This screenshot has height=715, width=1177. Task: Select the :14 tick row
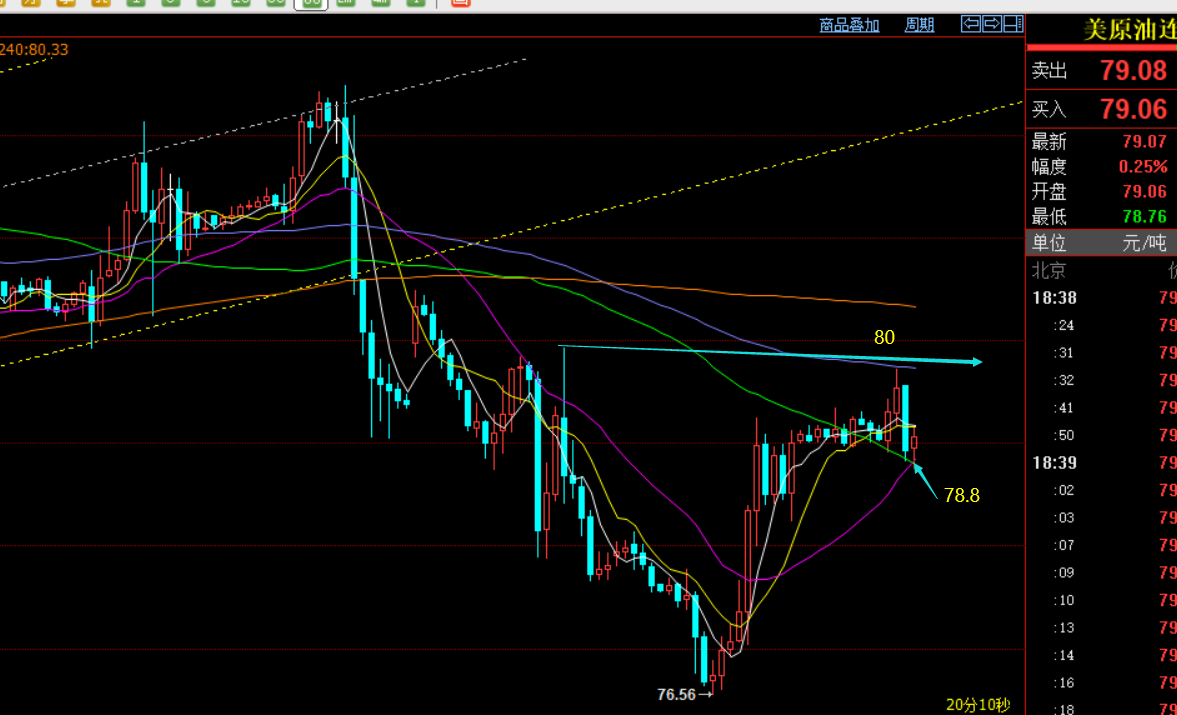[1101, 656]
